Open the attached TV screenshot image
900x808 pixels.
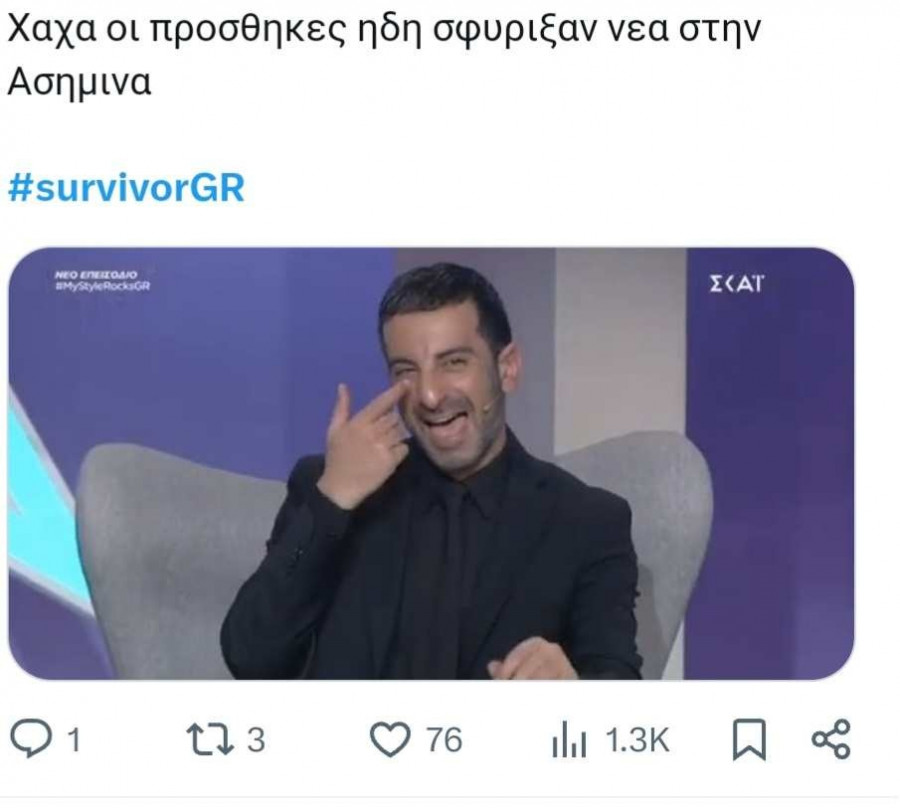(431, 464)
